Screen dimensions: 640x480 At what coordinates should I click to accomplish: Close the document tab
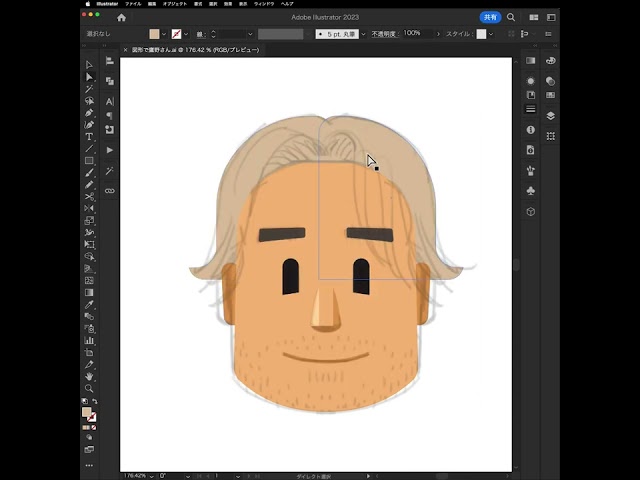point(125,50)
